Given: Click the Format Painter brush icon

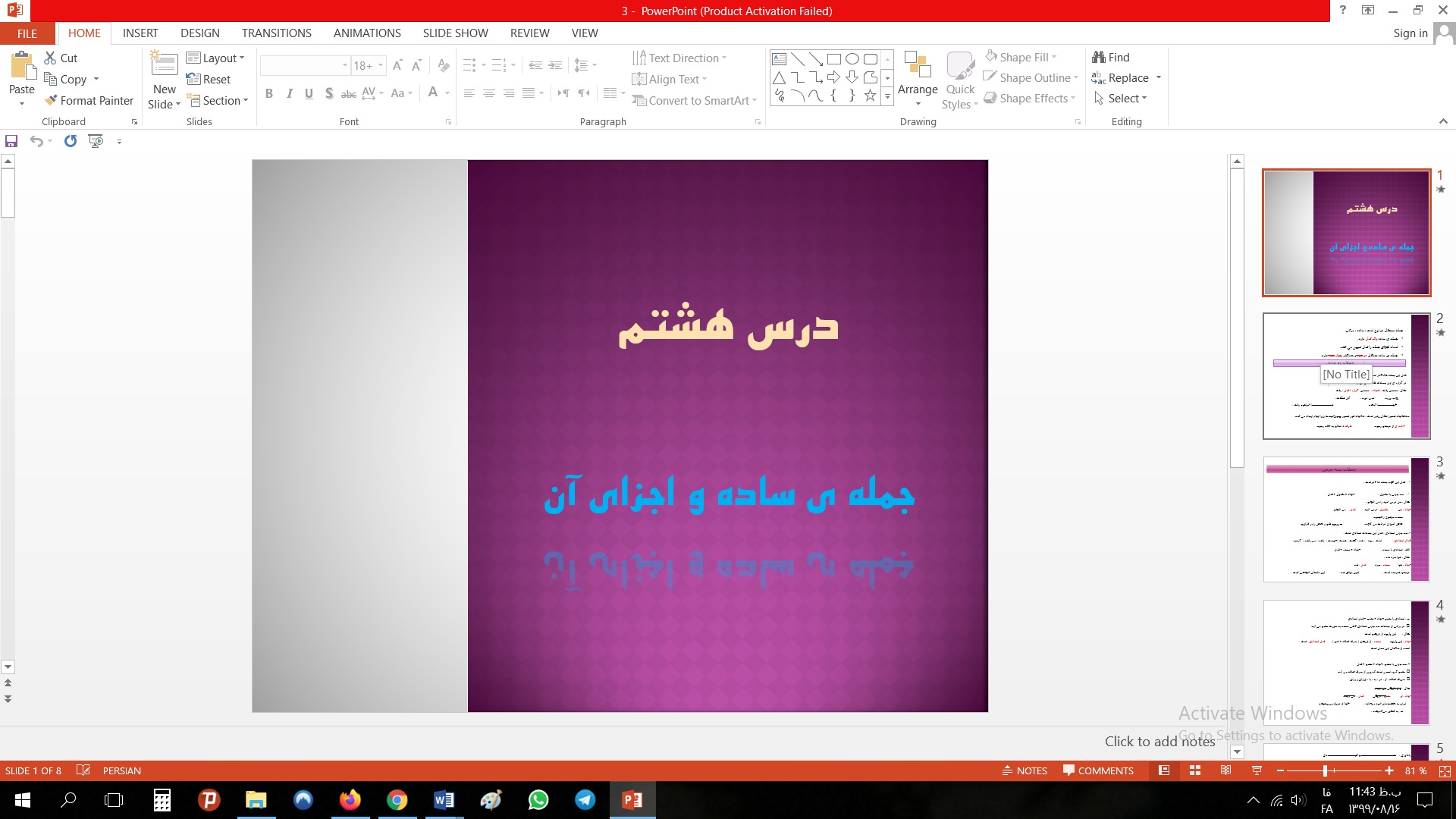Looking at the screenshot, I should click(51, 100).
